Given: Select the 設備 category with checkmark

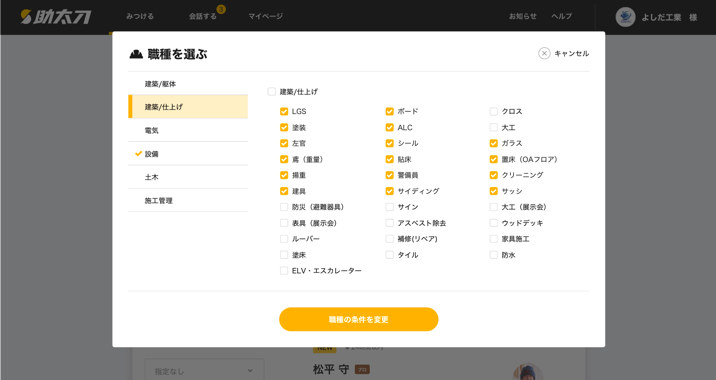Looking at the screenshot, I should tap(188, 154).
